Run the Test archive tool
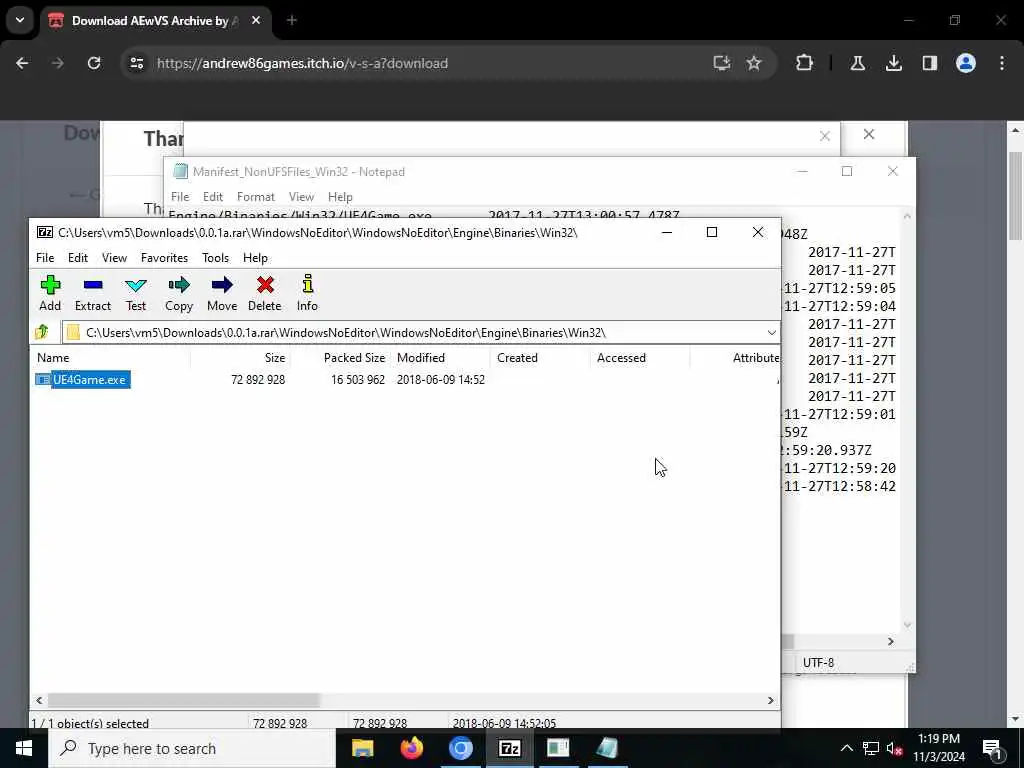The image size is (1024, 768). point(136,293)
